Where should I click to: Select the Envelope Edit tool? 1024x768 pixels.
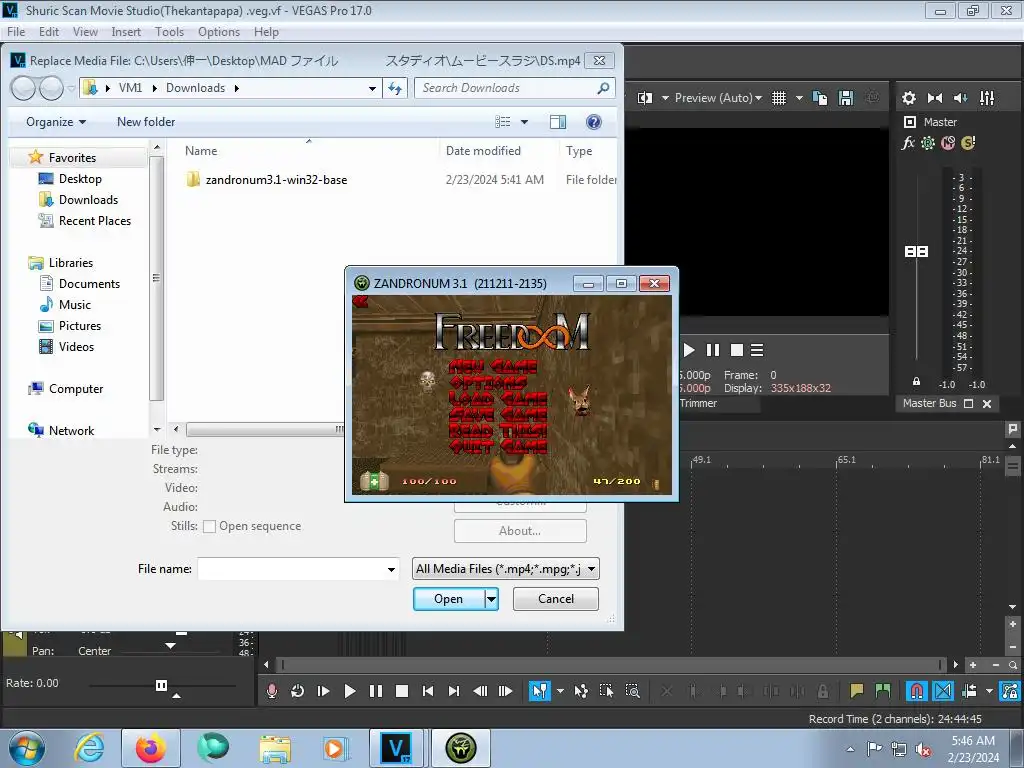pos(581,691)
